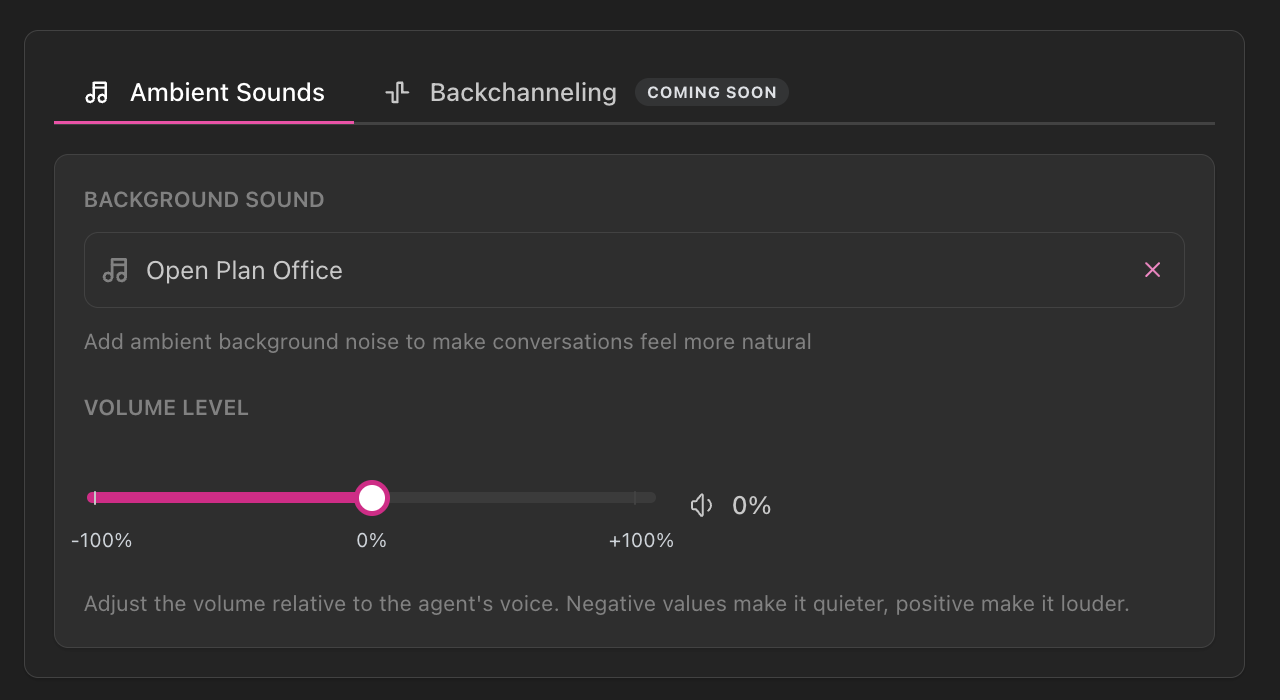Click the +100% label under the slider

(641, 541)
